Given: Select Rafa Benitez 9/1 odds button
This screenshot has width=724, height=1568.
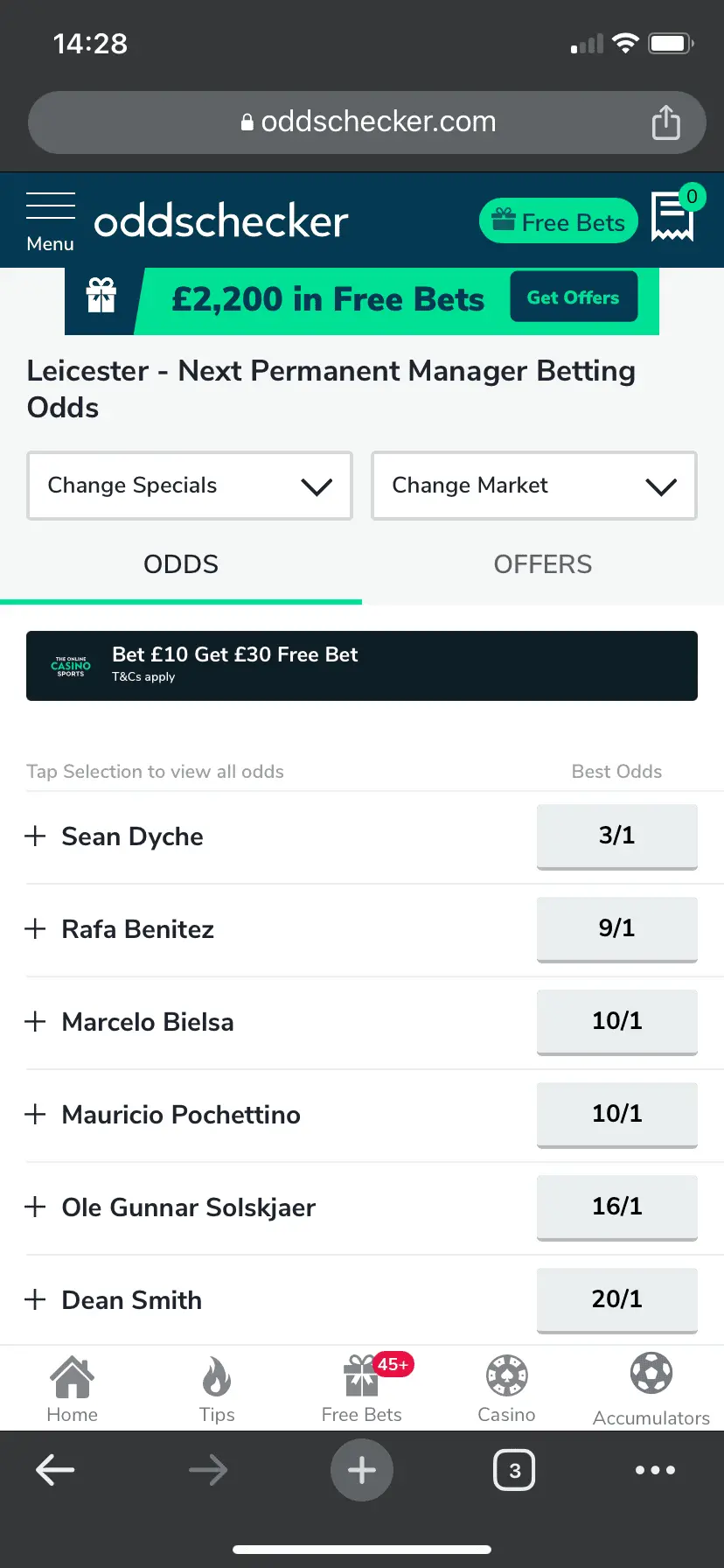Looking at the screenshot, I should tap(616, 928).
